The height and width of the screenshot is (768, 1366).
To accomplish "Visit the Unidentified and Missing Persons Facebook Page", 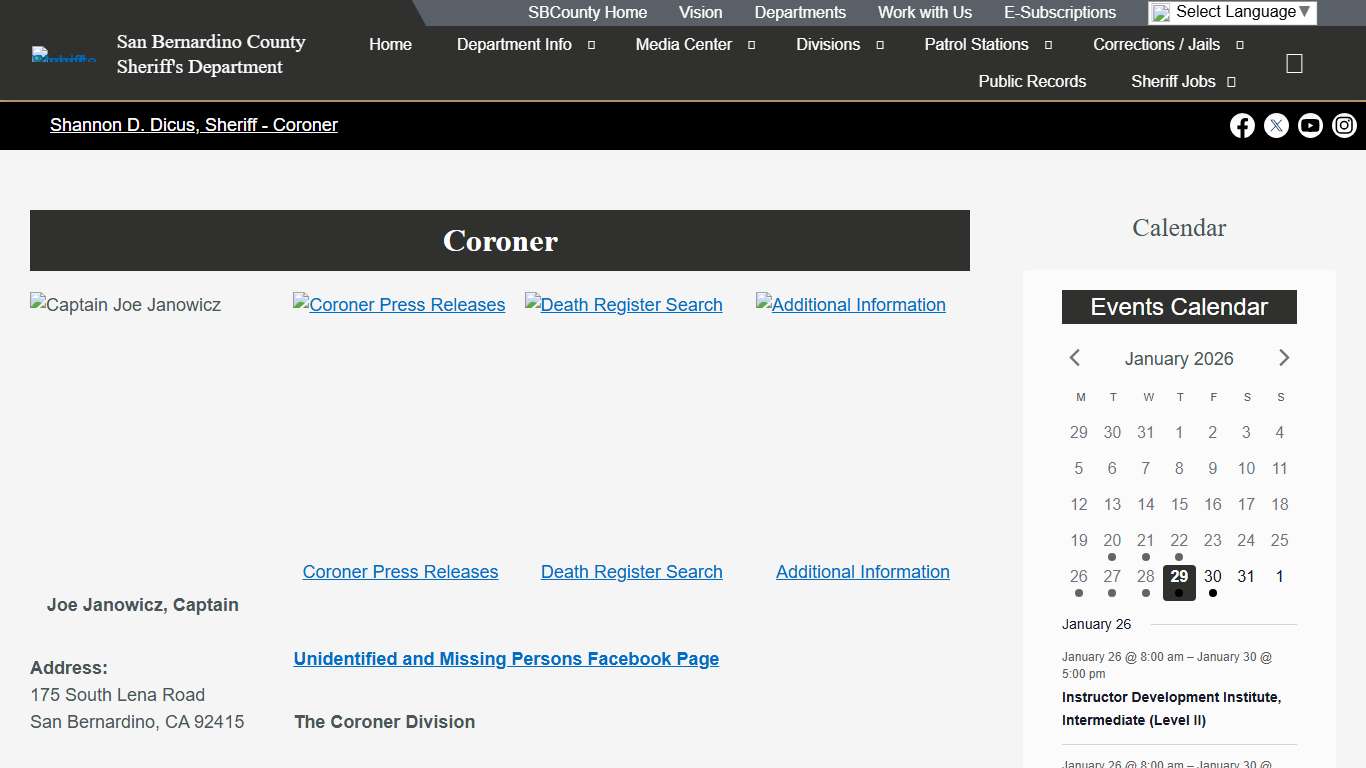I will pyautogui.click(x=506, y=658).
